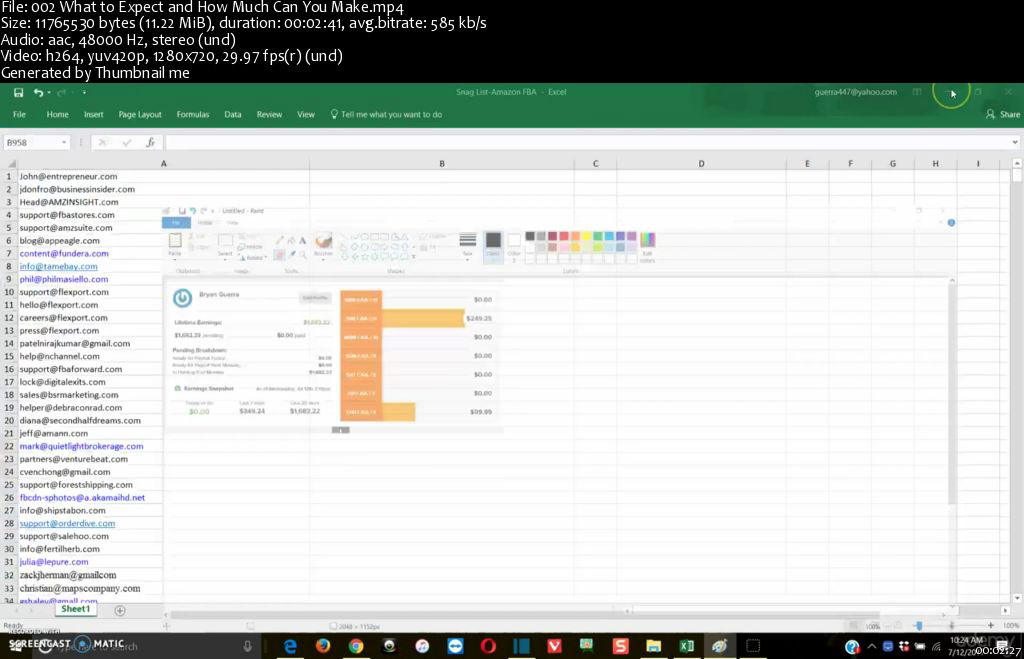Select the Sheet1 worksheet tab
This screenshot has width=1024, height=659.
(x=76, y=609)
